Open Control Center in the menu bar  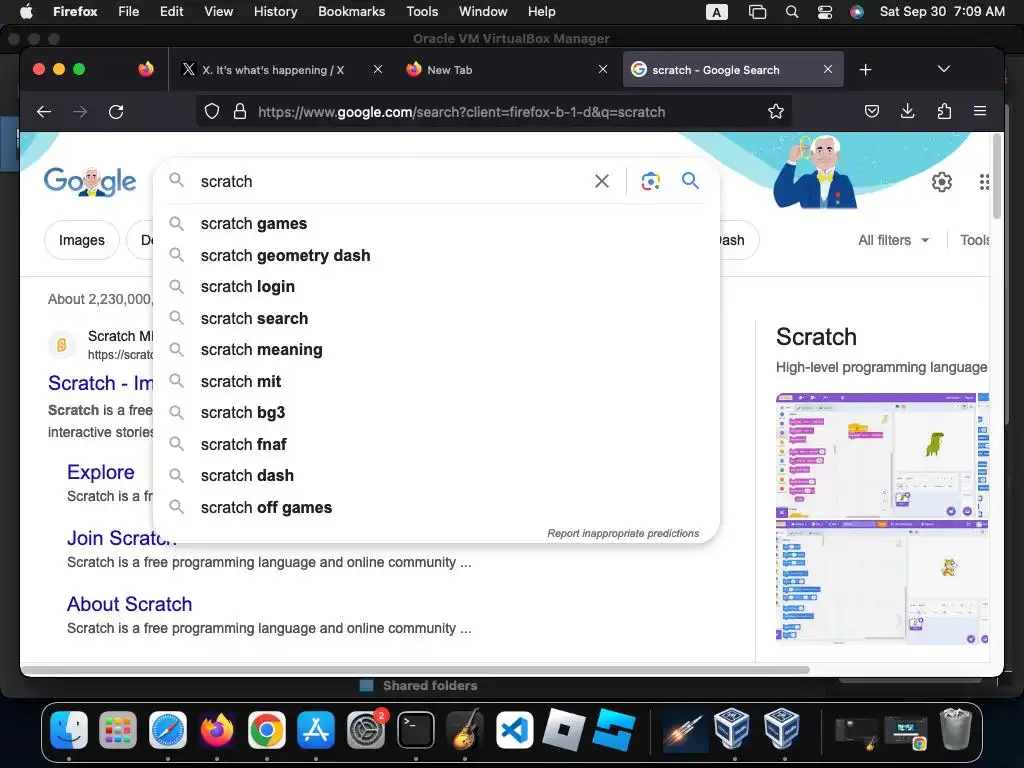tap(825, 12)
